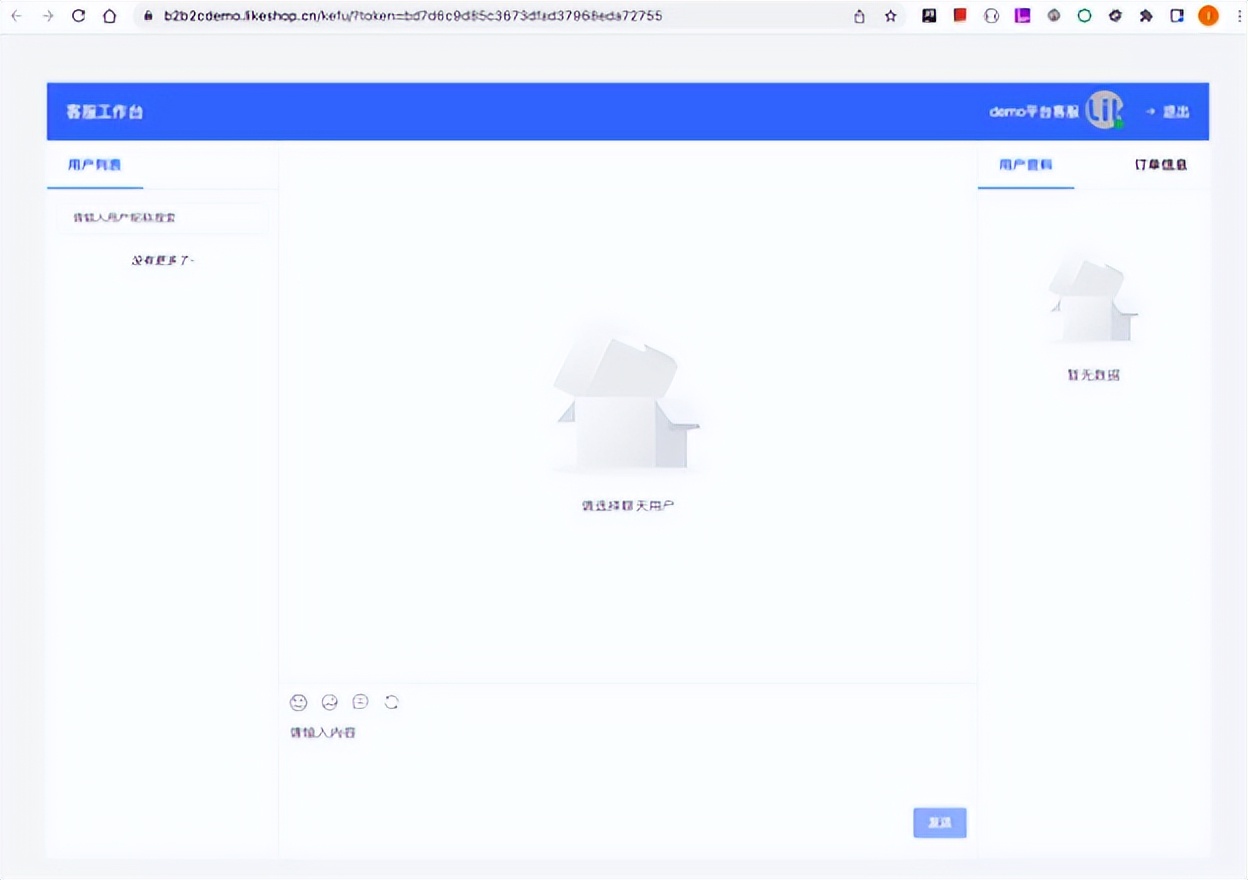The width and height of the screenshot is (1248, 880).
Task: Click the logout (退出) button
Action: [x=1168, y=112]
